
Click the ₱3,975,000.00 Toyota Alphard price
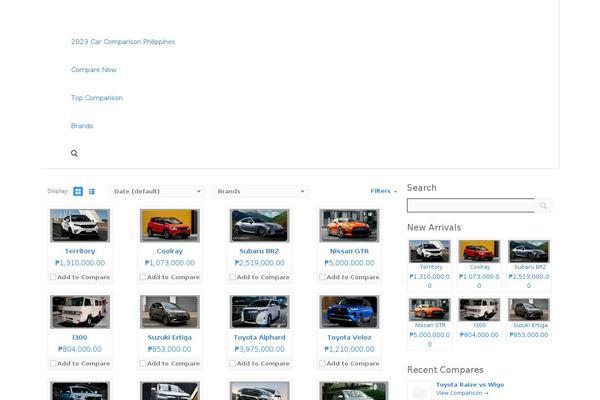click(x=259, y=349)
